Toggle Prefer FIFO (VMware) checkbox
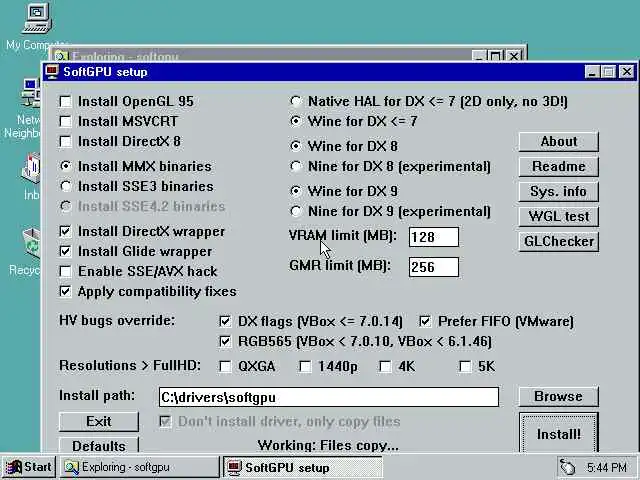The height and width of the screenshot is (480, 640). pyautogui.click(x=425, y=321)
